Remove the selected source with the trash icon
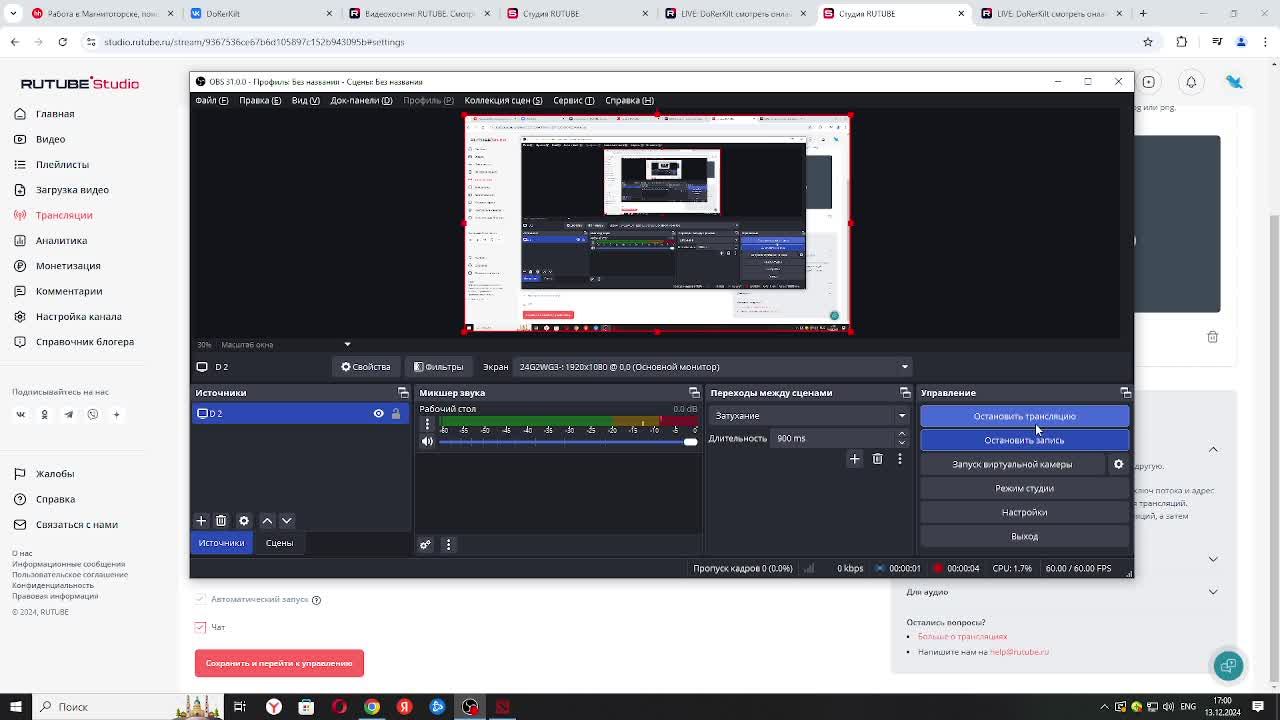Screen dimensions: 1280x720 (x=221, y=521)
